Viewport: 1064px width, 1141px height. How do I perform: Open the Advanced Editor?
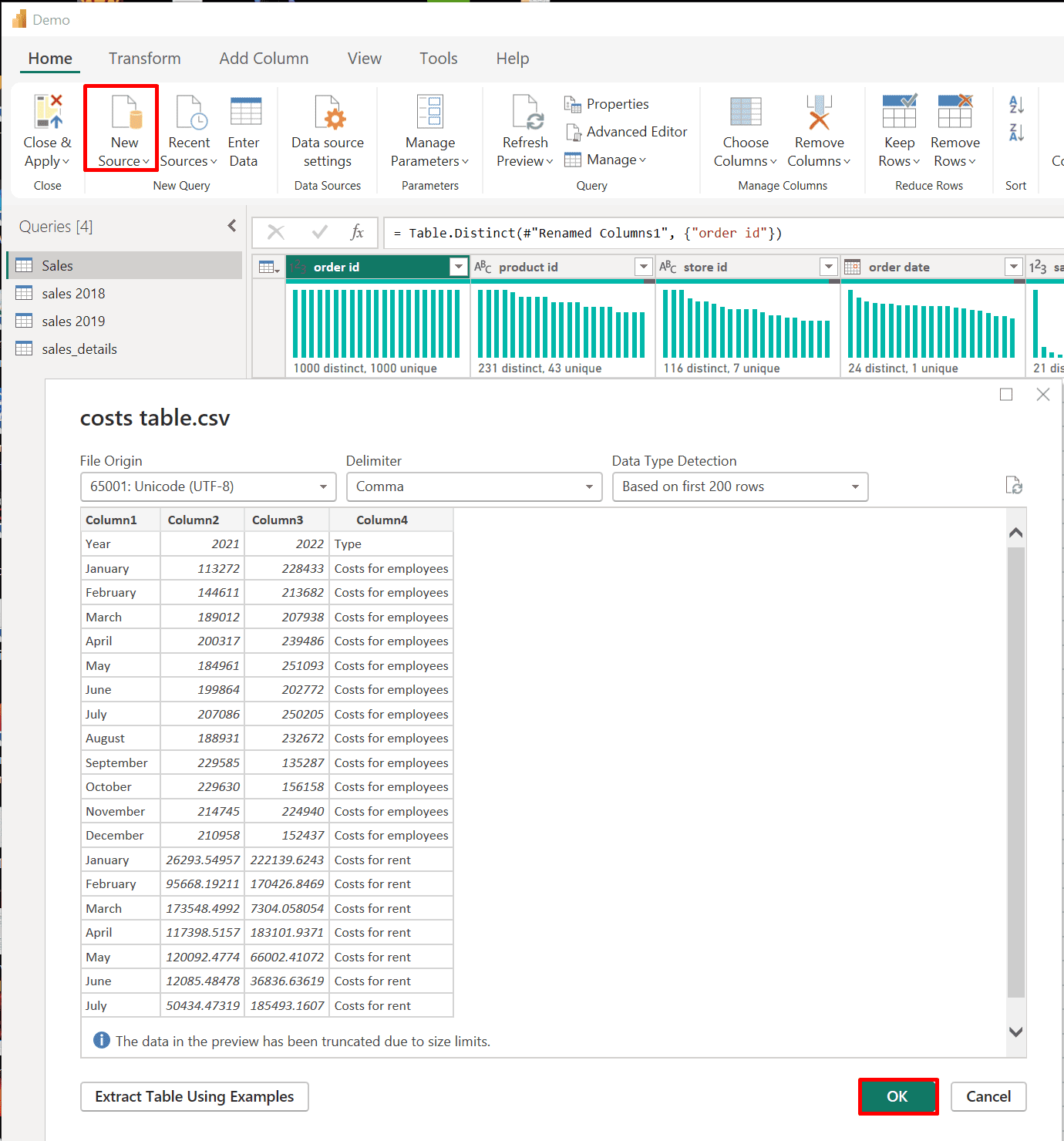coord(627,132)
